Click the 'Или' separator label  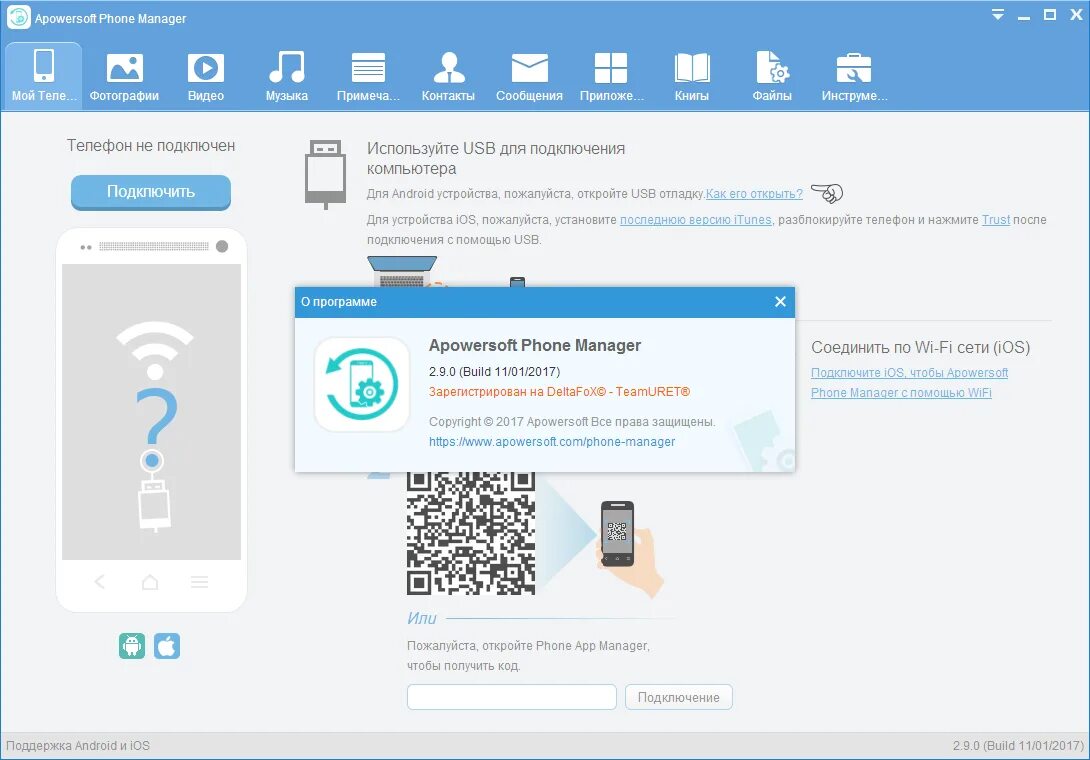pos(421,618)
